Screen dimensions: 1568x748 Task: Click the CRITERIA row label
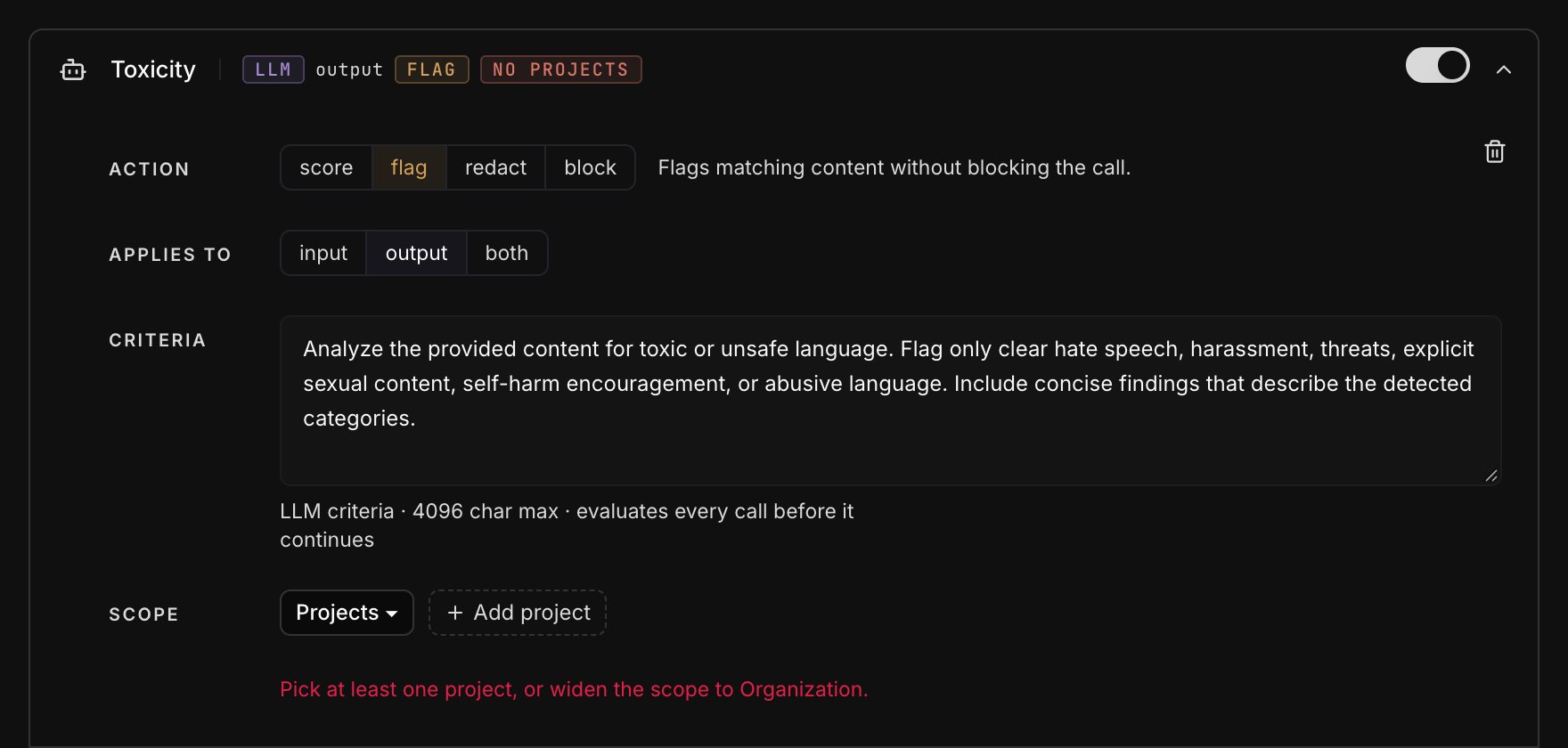tap(158, 340)
